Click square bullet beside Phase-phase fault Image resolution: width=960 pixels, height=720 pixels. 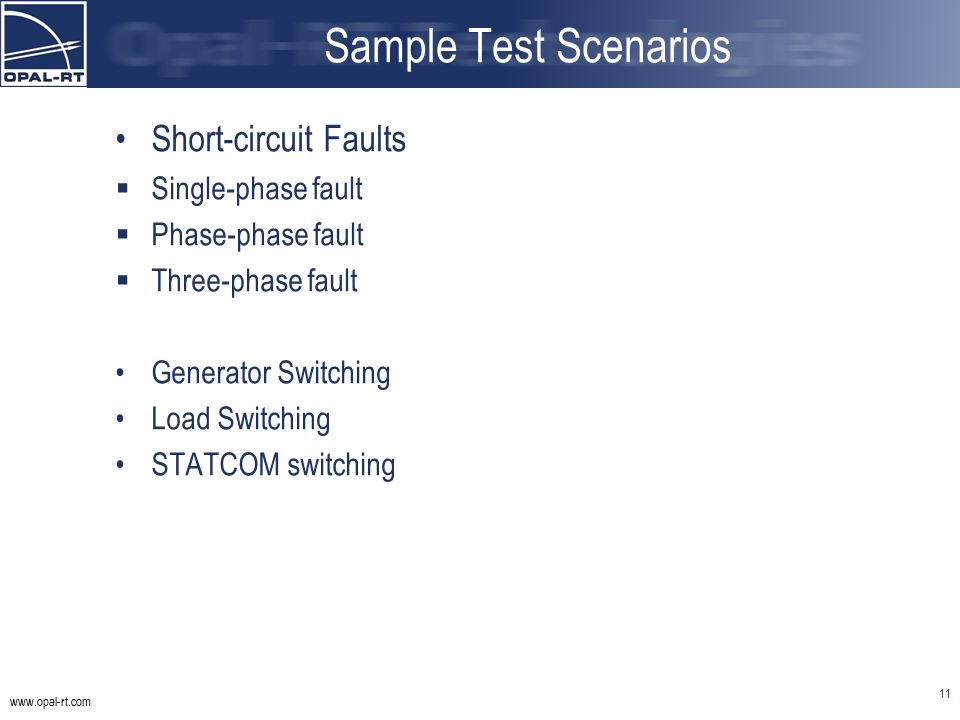click(x=123, y=234)
